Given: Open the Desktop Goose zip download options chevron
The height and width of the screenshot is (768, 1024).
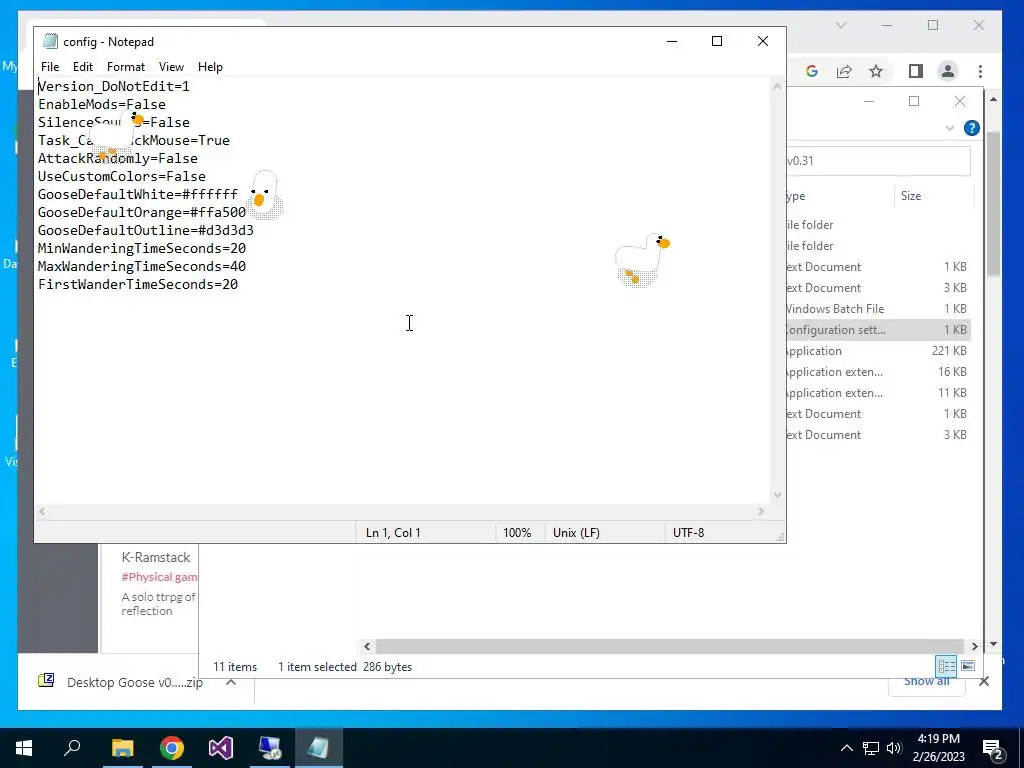Looking at the screenshot, I should (231, 682).
